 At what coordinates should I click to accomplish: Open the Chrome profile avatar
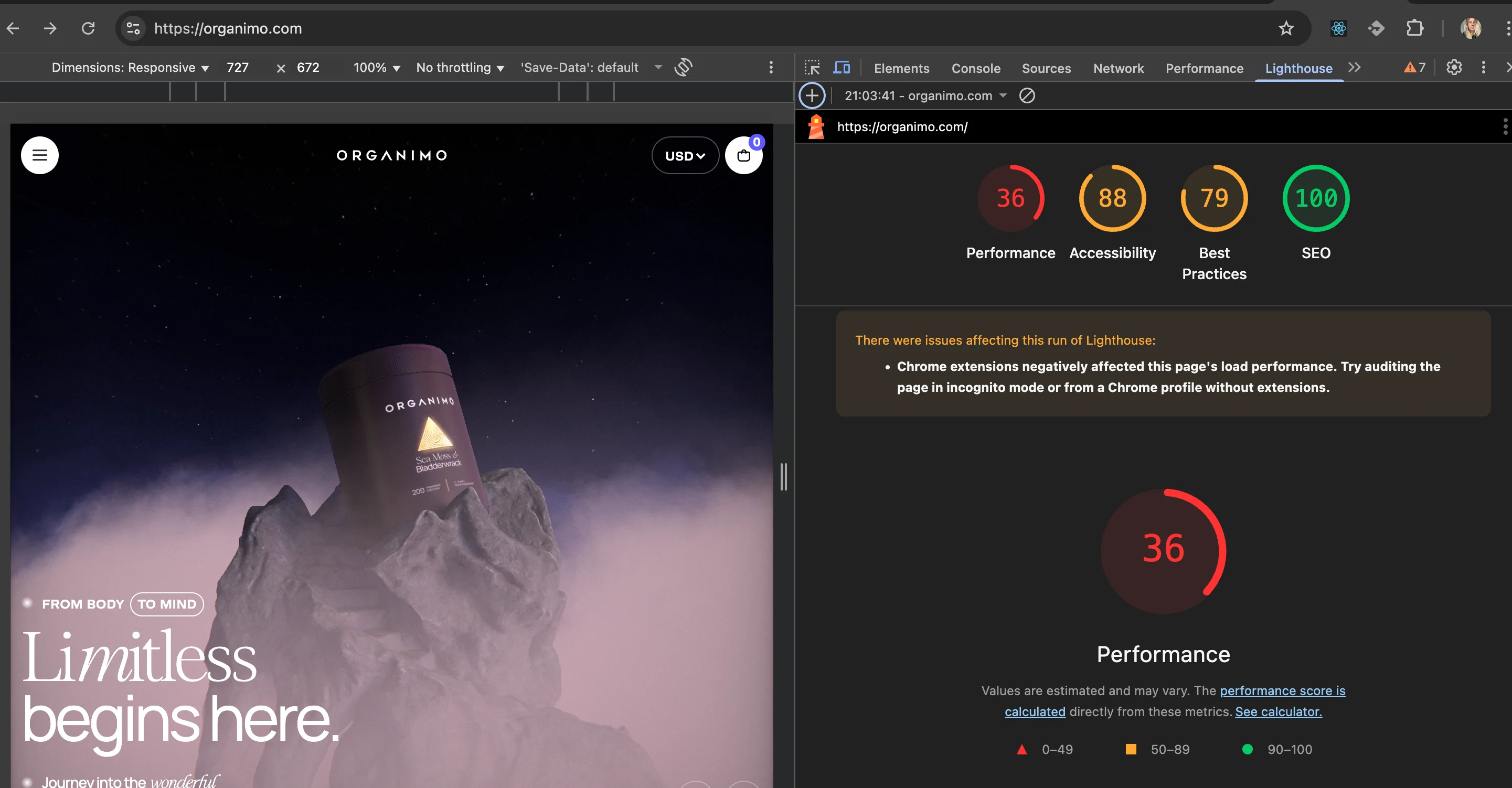pos(1471,28)
